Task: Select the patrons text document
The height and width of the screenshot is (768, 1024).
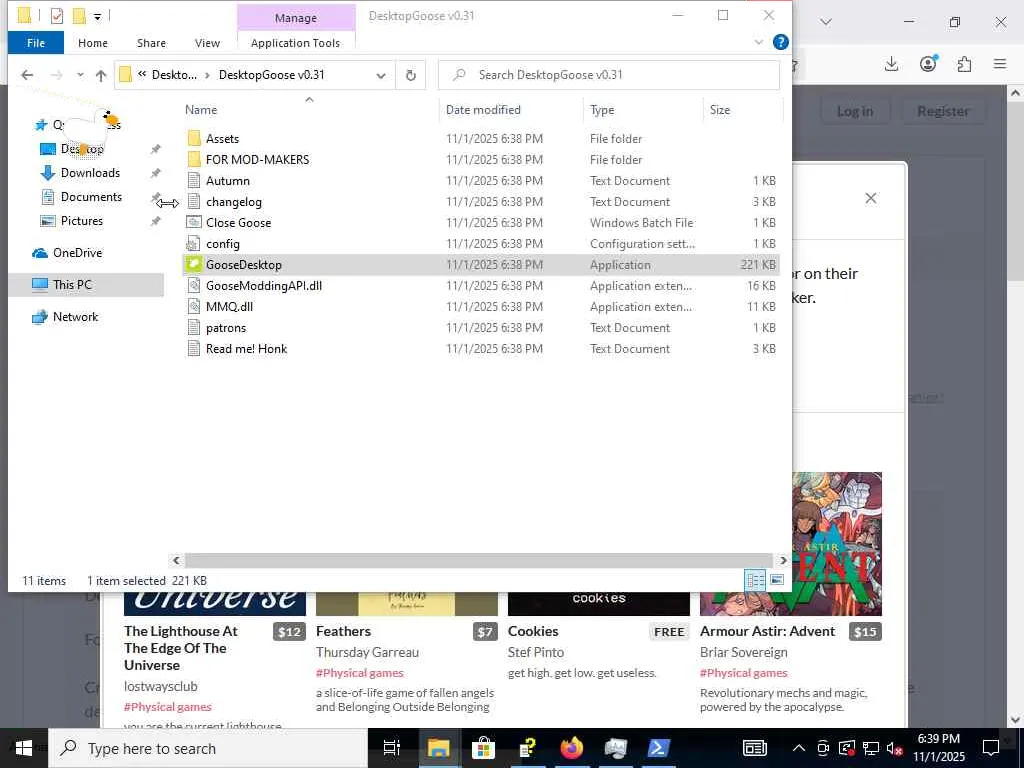Action: [226, 328]
